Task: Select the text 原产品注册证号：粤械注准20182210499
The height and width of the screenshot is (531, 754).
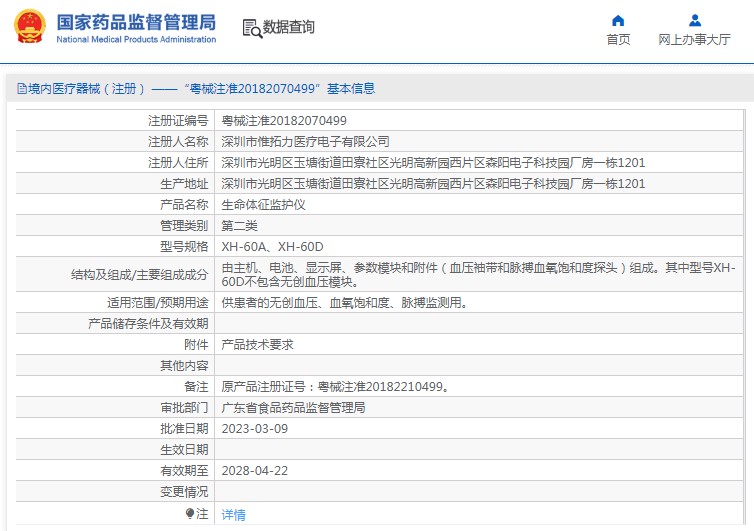Action: (335, 387)
